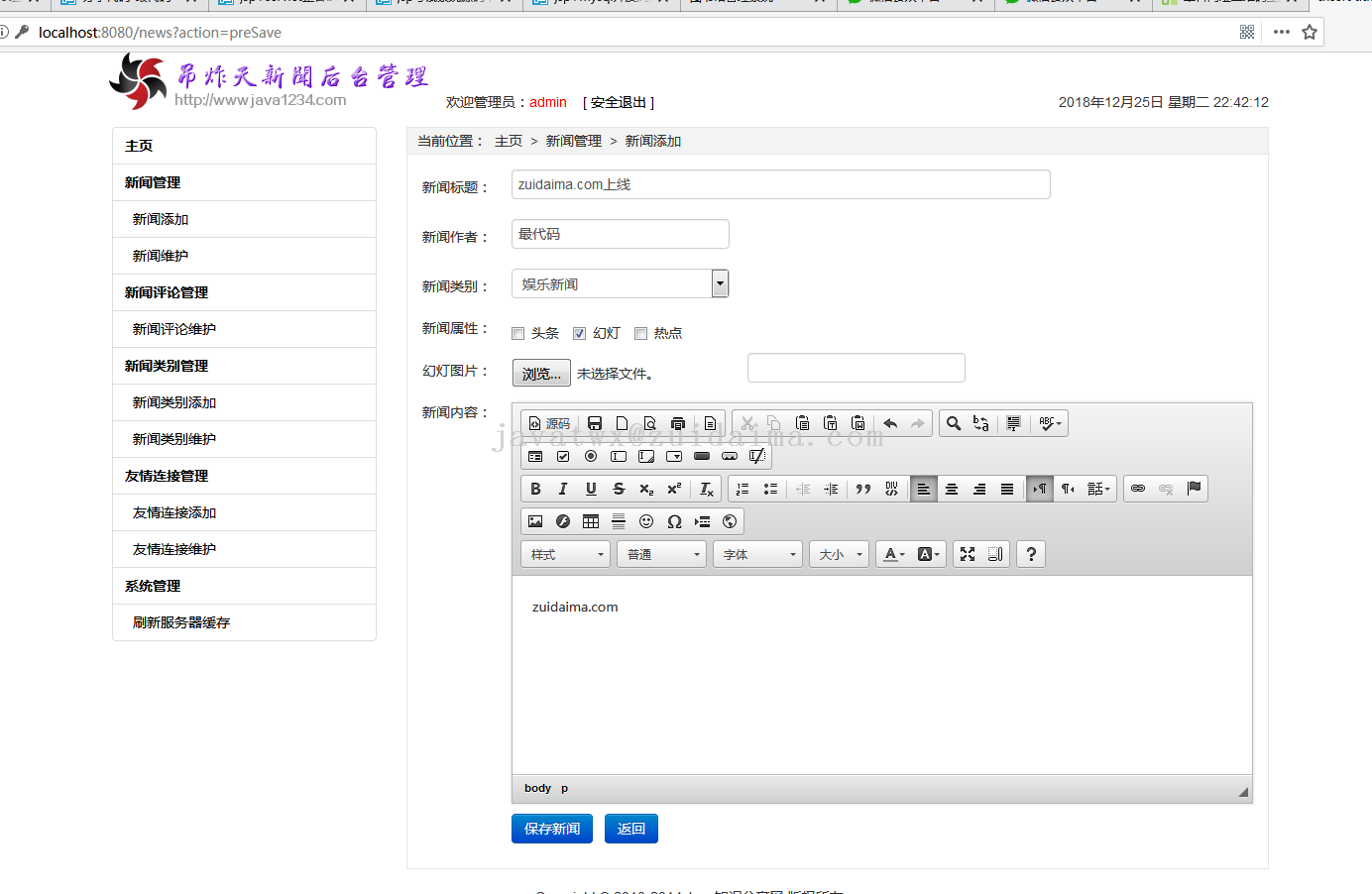Viewport: 1372px width, 894px height.
Task: Apply Italic formatting
Action: pos(563,489)
